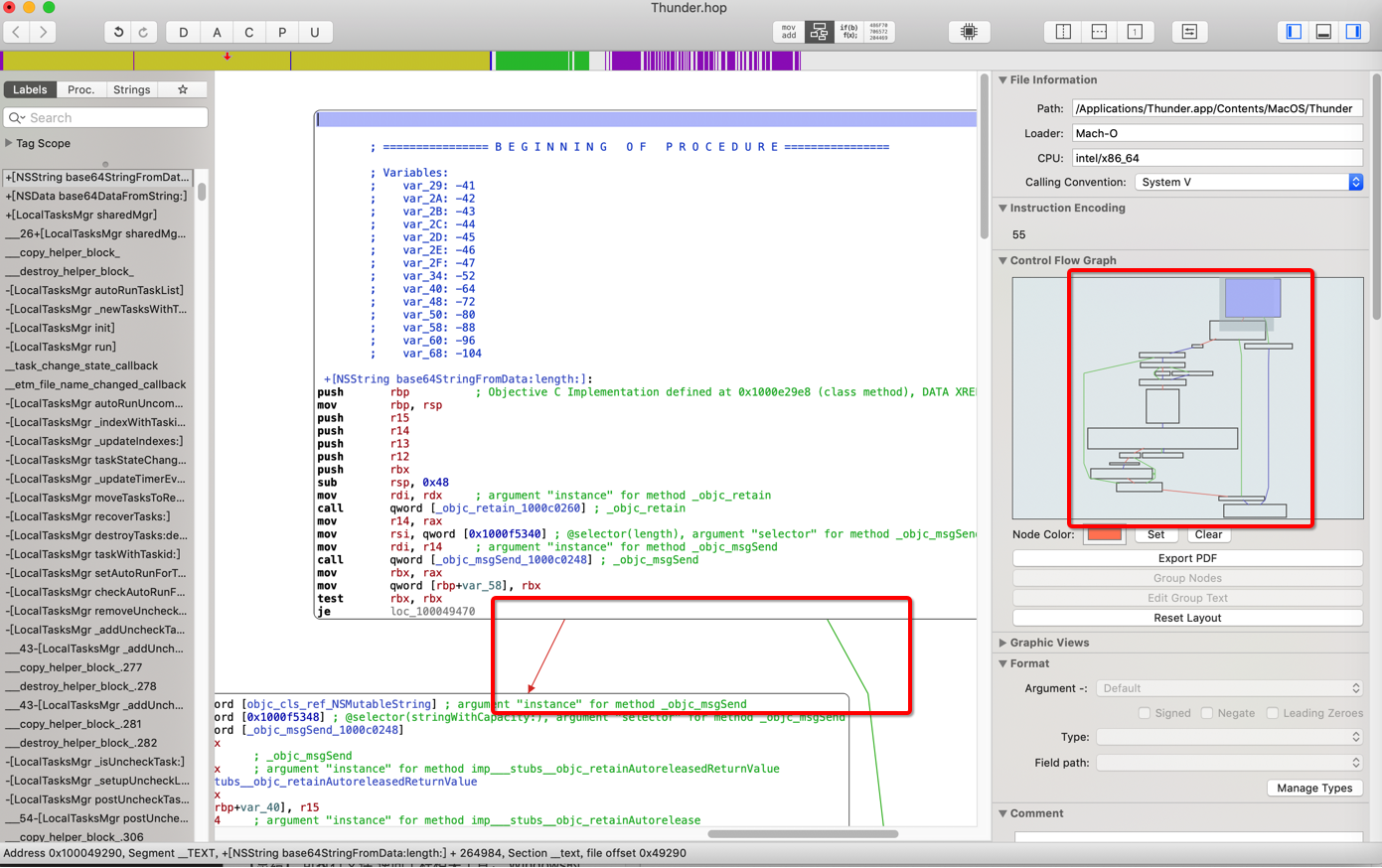Open the Labels tab
The image size is (1382, 868).
point(30,89)
